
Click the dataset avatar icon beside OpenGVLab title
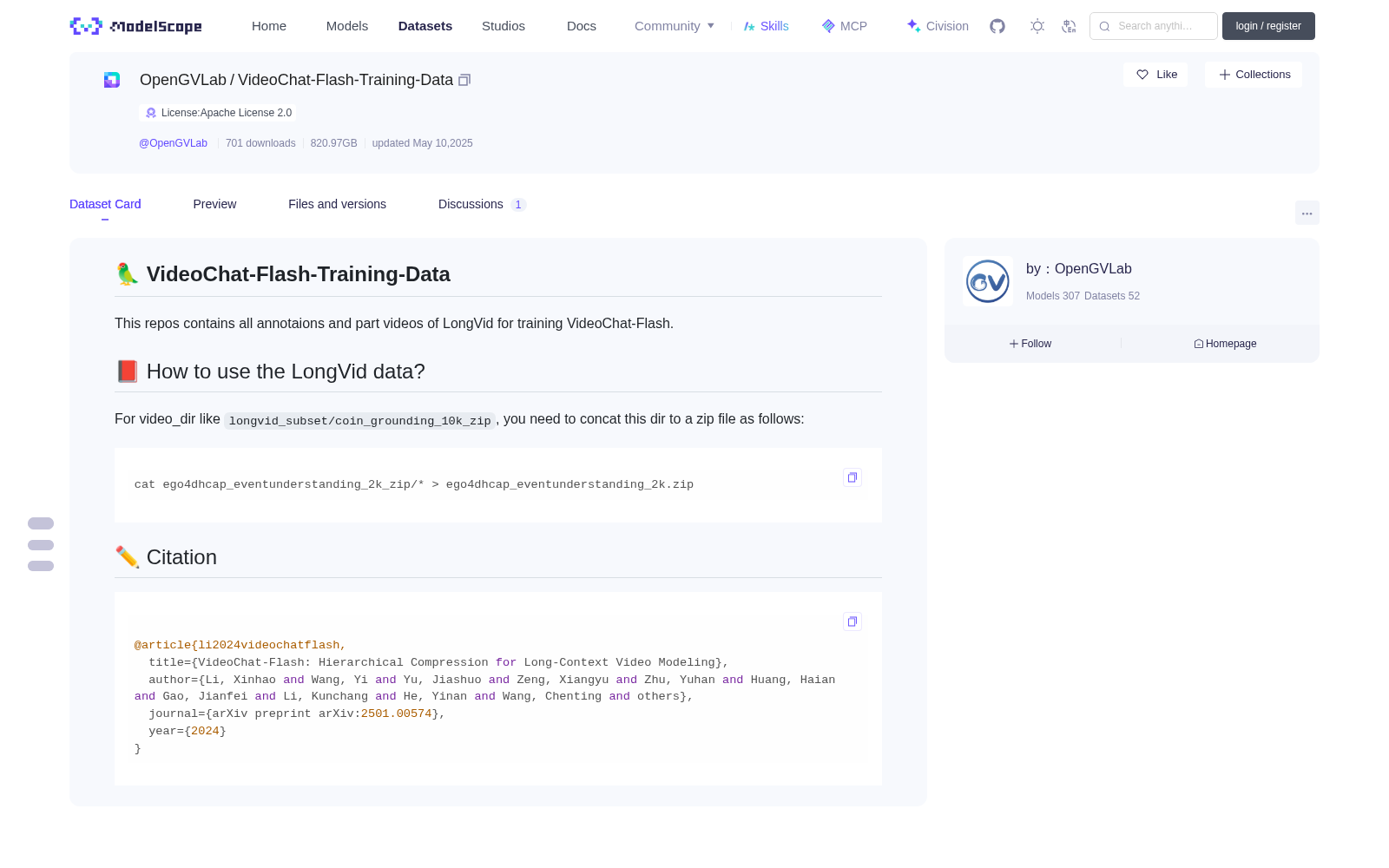(x=112, y=80)
